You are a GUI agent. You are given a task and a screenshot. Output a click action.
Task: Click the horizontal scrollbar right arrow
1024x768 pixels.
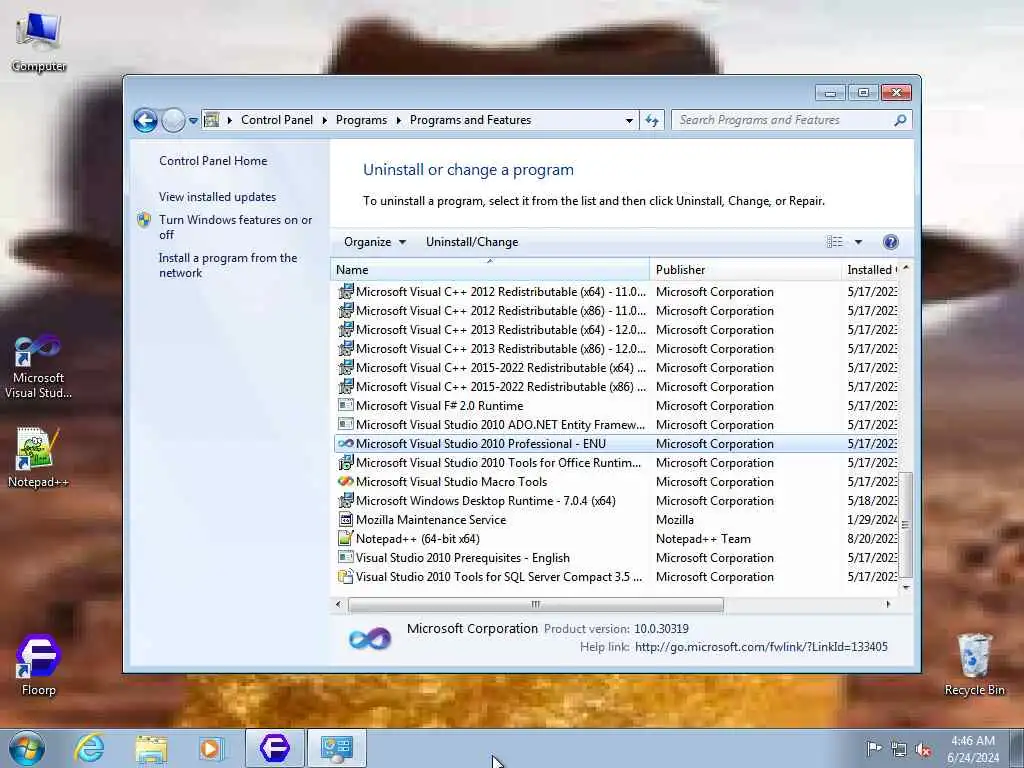(888, 604)
